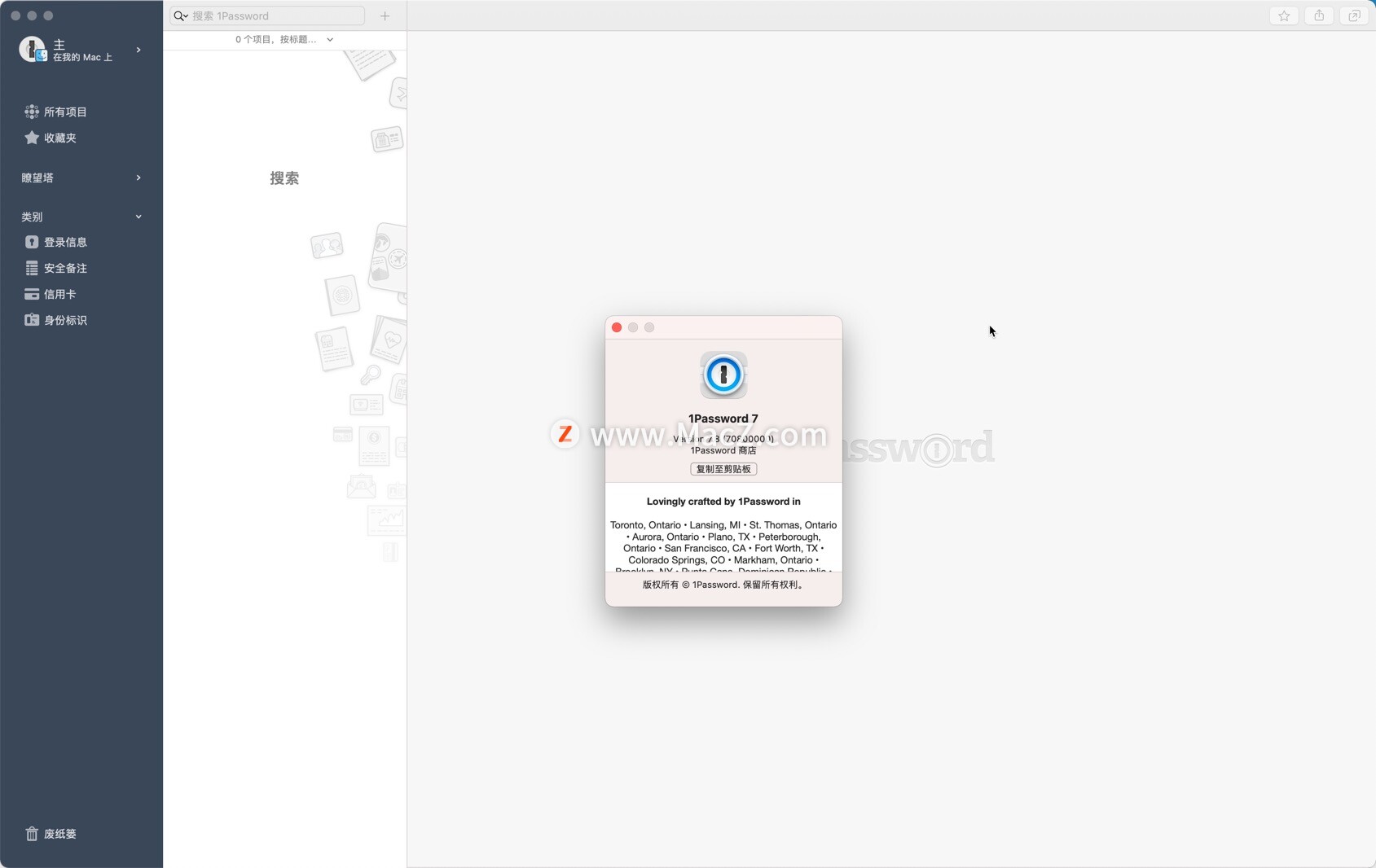
Task: Close the About 1Password dialog
Action: pyautogui.click(x=617, y=327)
